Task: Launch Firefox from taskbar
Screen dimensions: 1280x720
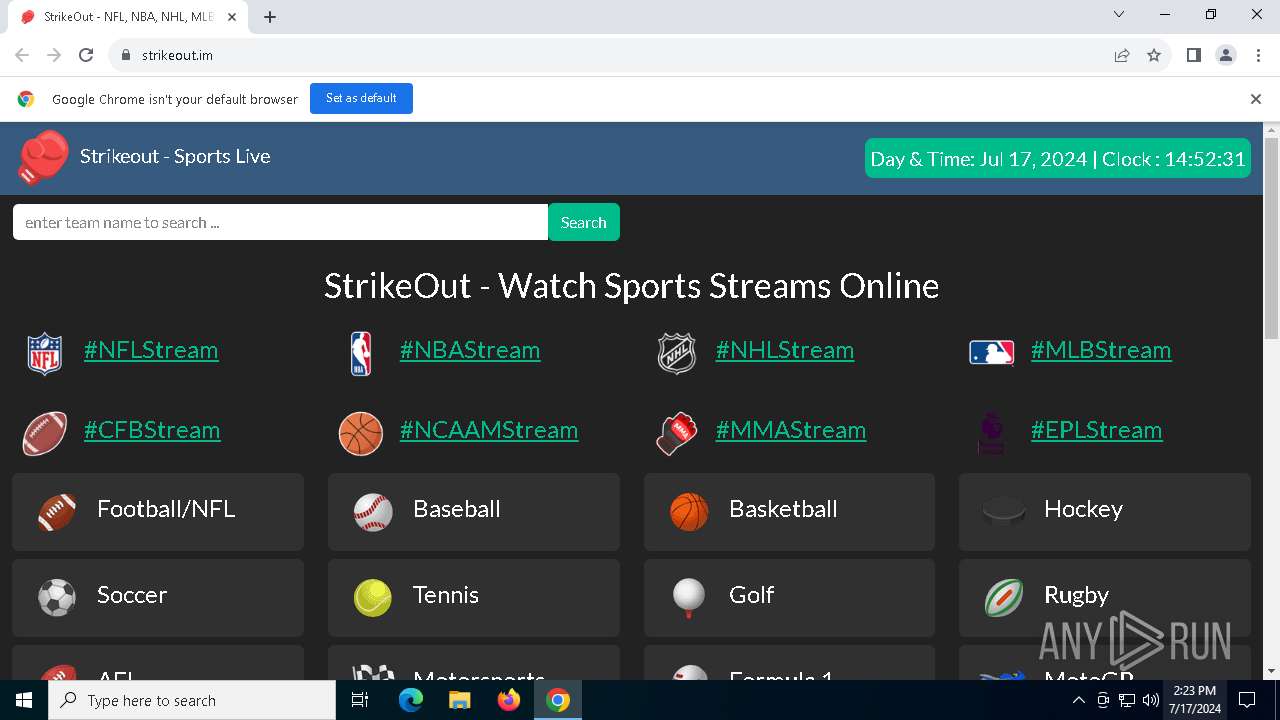Action: [x=509, y=700]
